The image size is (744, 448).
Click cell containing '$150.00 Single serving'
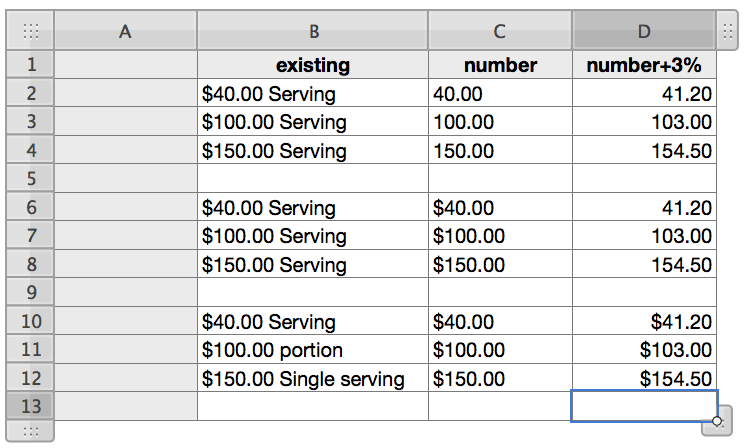coord(313,379)
